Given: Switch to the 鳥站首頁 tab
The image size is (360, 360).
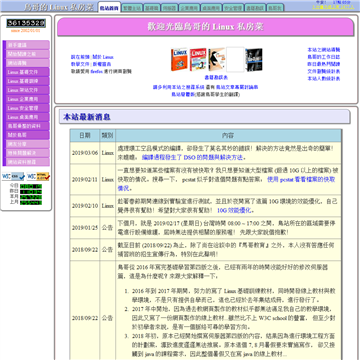Looking at the screenshot, I should 109,8.
